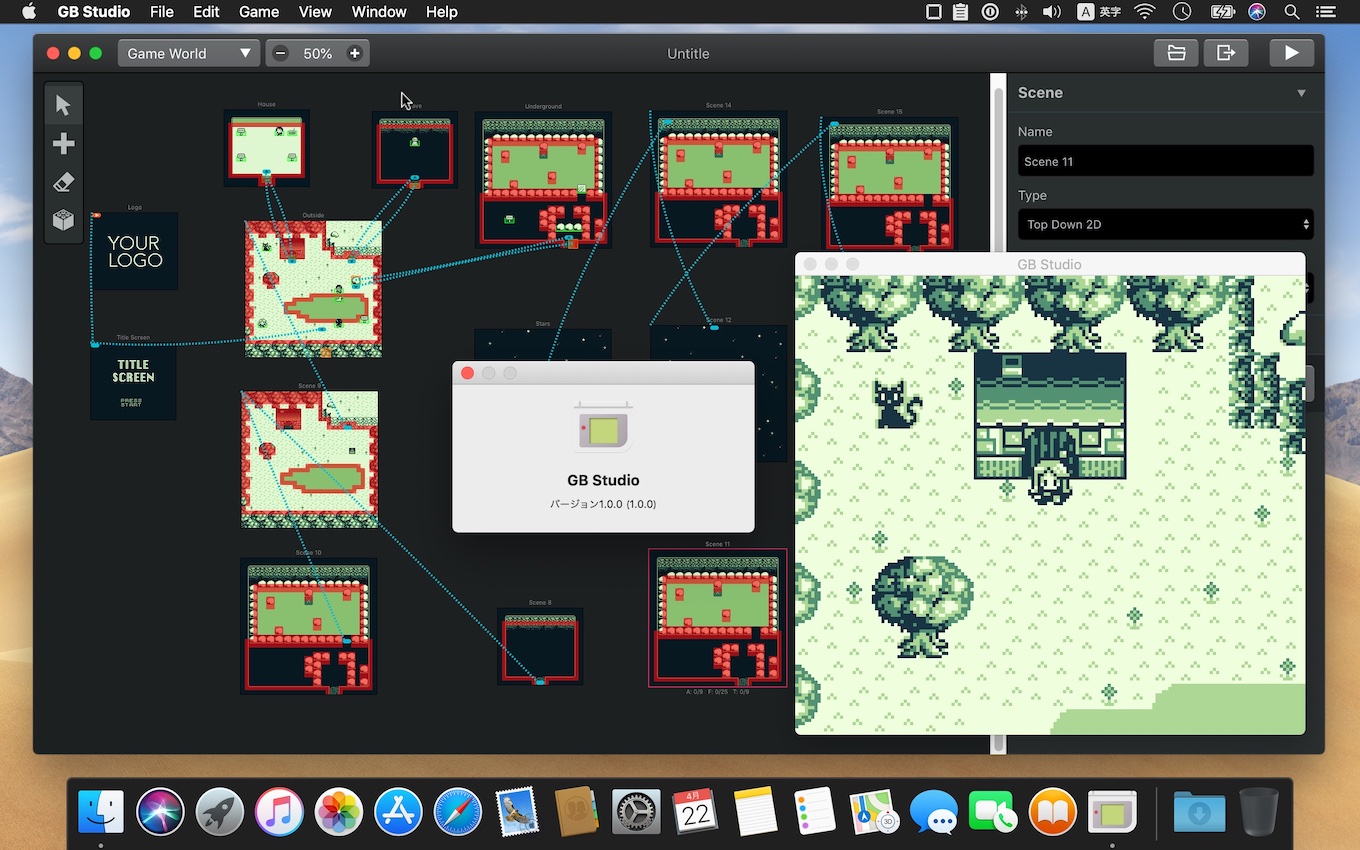Select the highlighted Scene 11 thumbnail
The width and height of the screenshot is (1360, 850).
[x=717, y=617]
